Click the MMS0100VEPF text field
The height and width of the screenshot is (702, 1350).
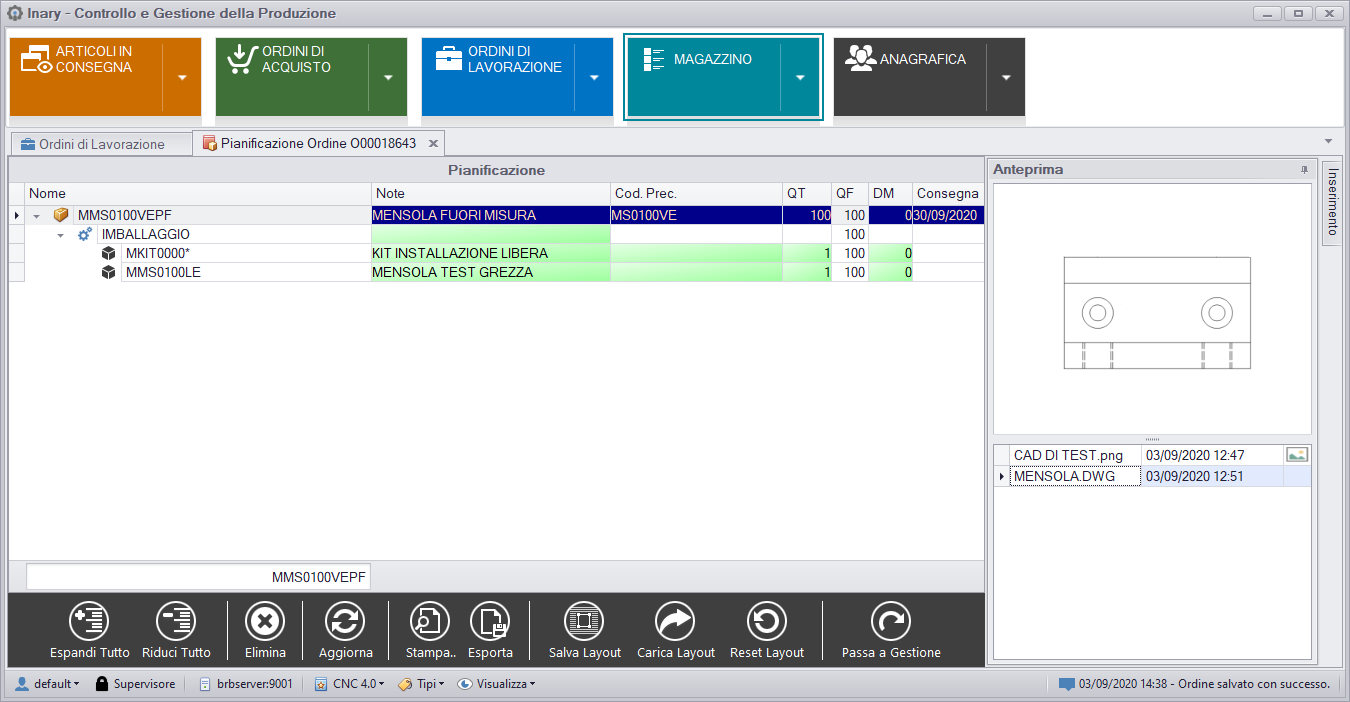198,577
